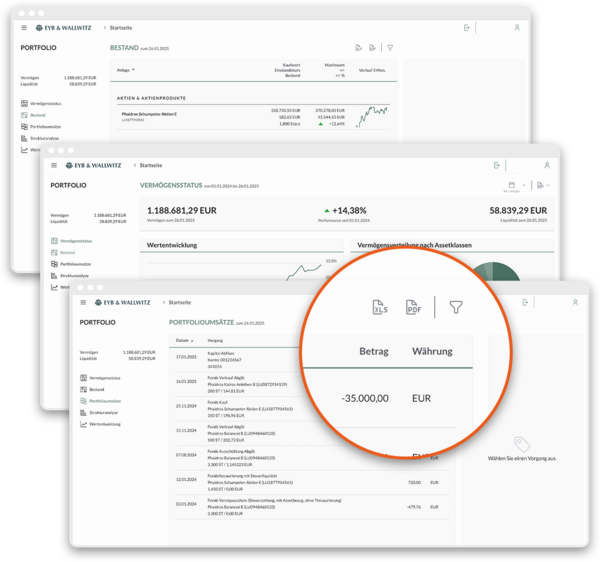This screenshot has width=600, height=562.
Task: Open Portfolioumsätze in Bestand window sidebar
Action: [46, 127]
